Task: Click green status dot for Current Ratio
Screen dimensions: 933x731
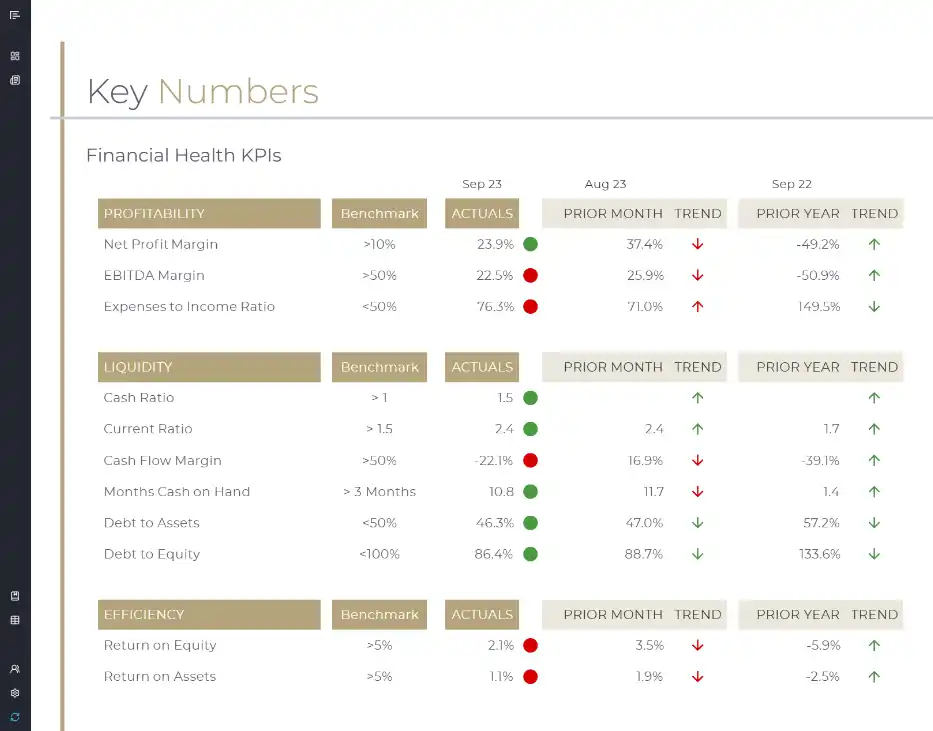Action: [x=530, y=429]
